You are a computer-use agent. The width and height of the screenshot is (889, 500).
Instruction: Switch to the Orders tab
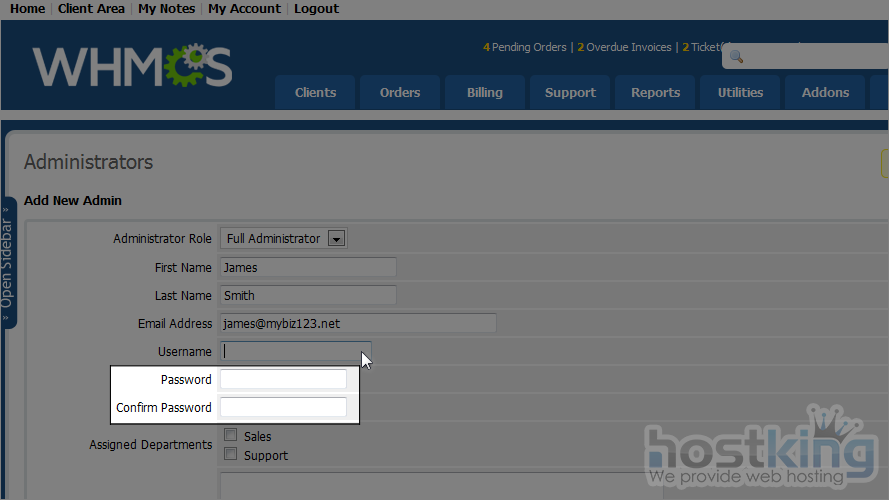click(400, 93)
